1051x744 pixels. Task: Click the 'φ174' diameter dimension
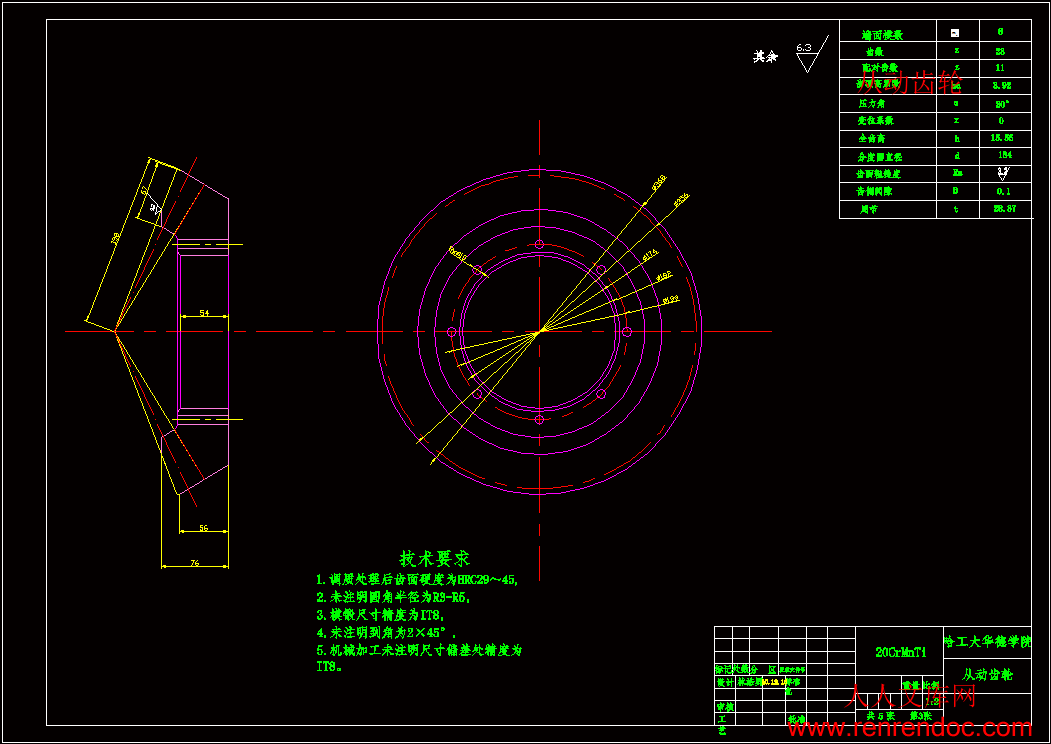click(650, 254)
